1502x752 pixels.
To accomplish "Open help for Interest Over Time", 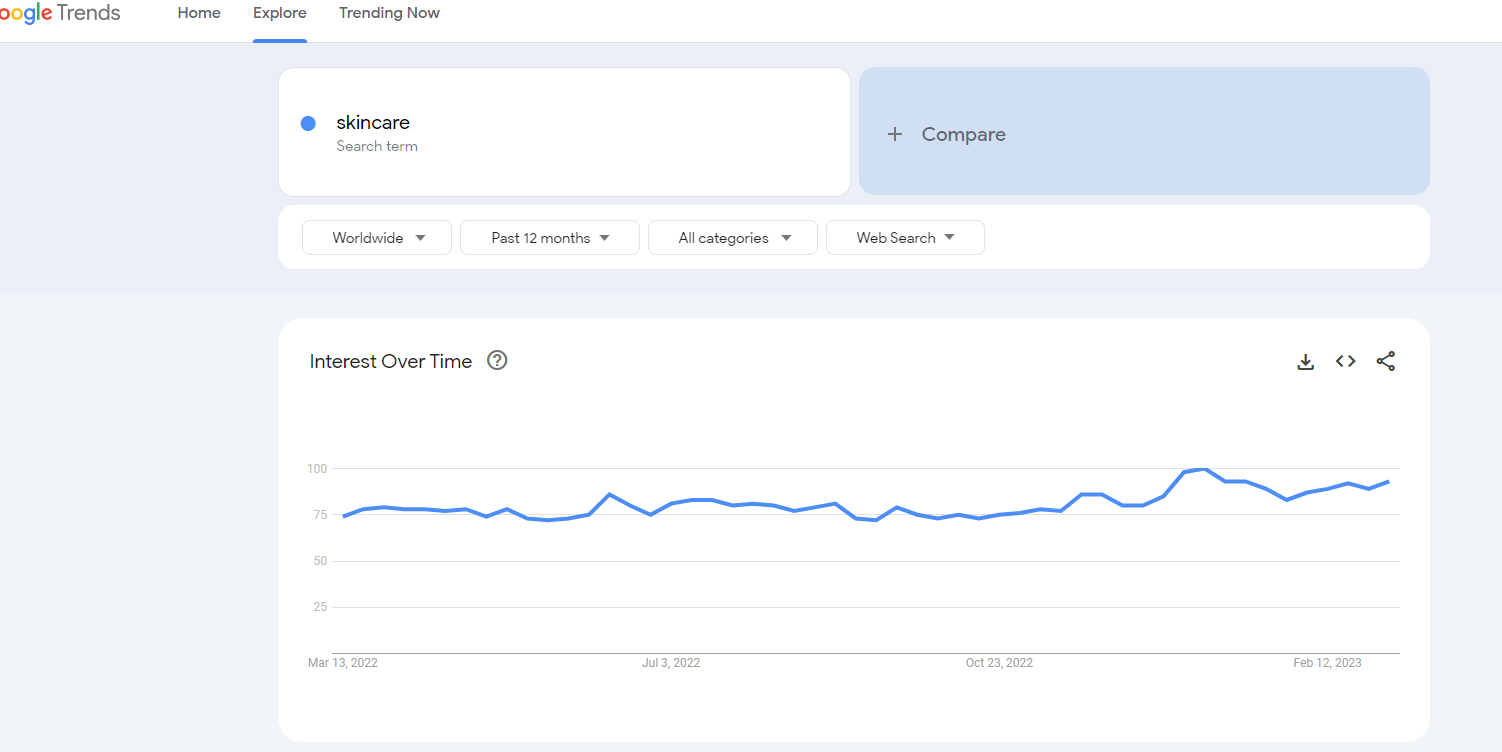I will point(497,361).
